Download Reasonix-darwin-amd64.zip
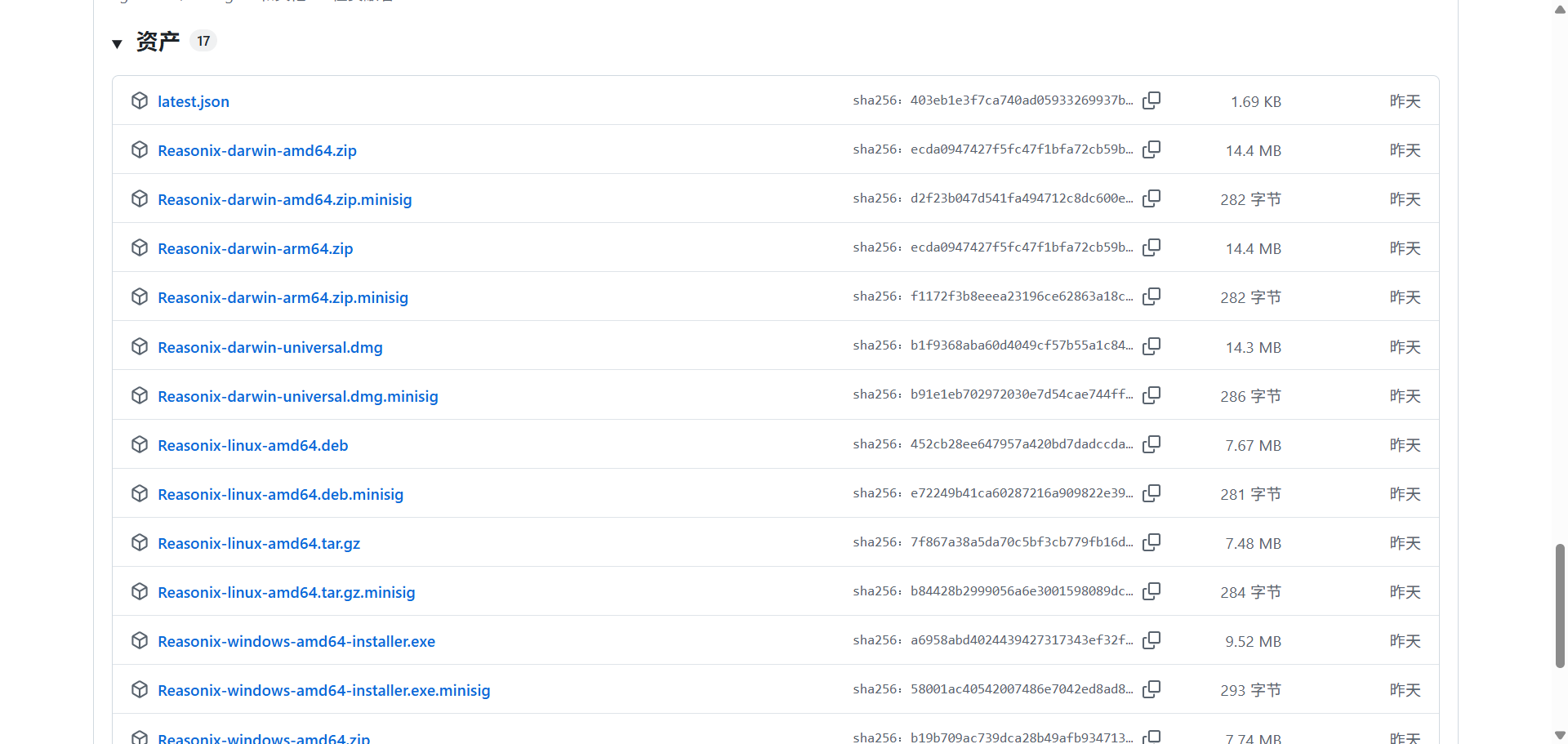The width and height of the screenshot is (1568, 744). (257, 150)
